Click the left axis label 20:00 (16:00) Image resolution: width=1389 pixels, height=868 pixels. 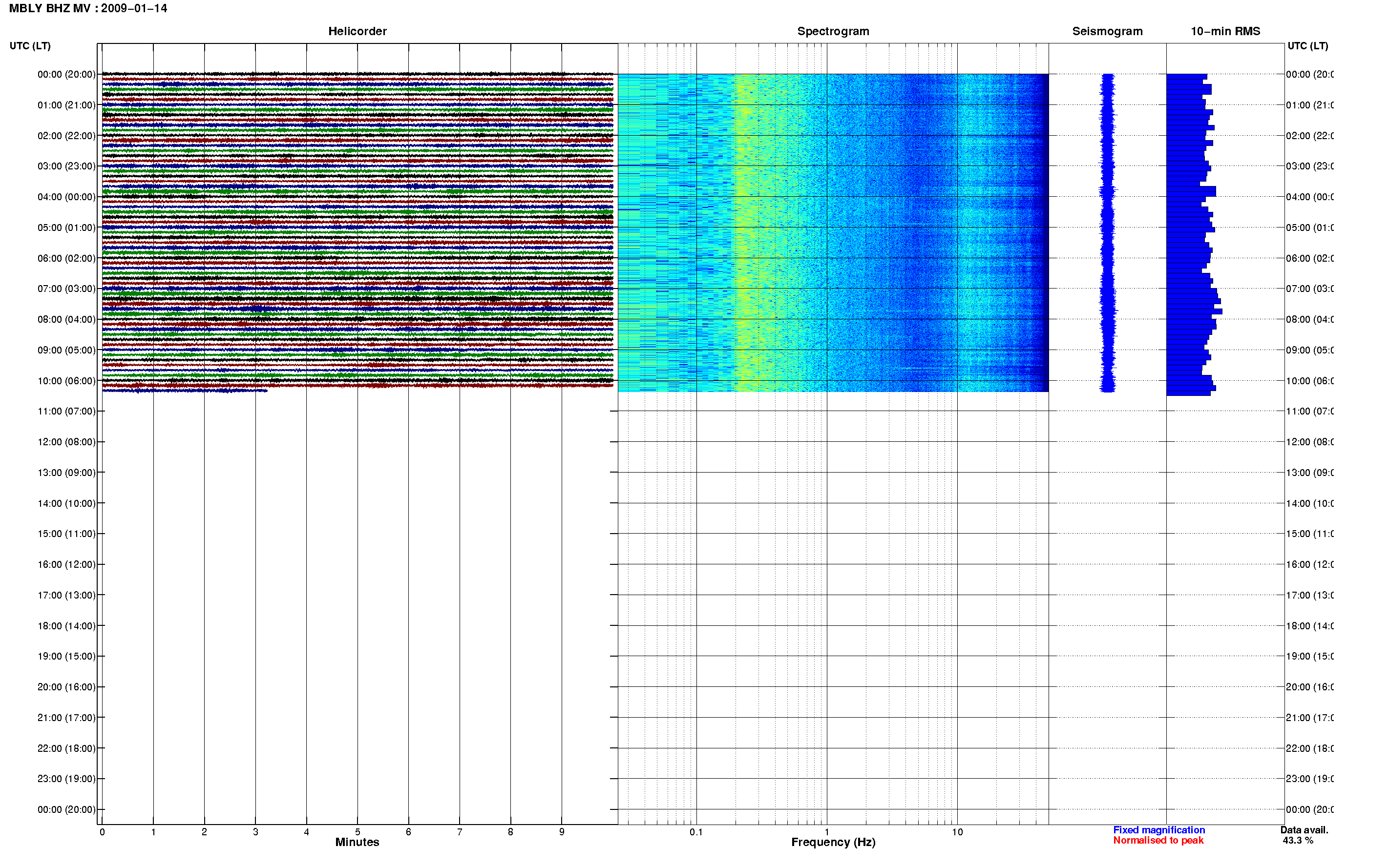click(66, 687)
